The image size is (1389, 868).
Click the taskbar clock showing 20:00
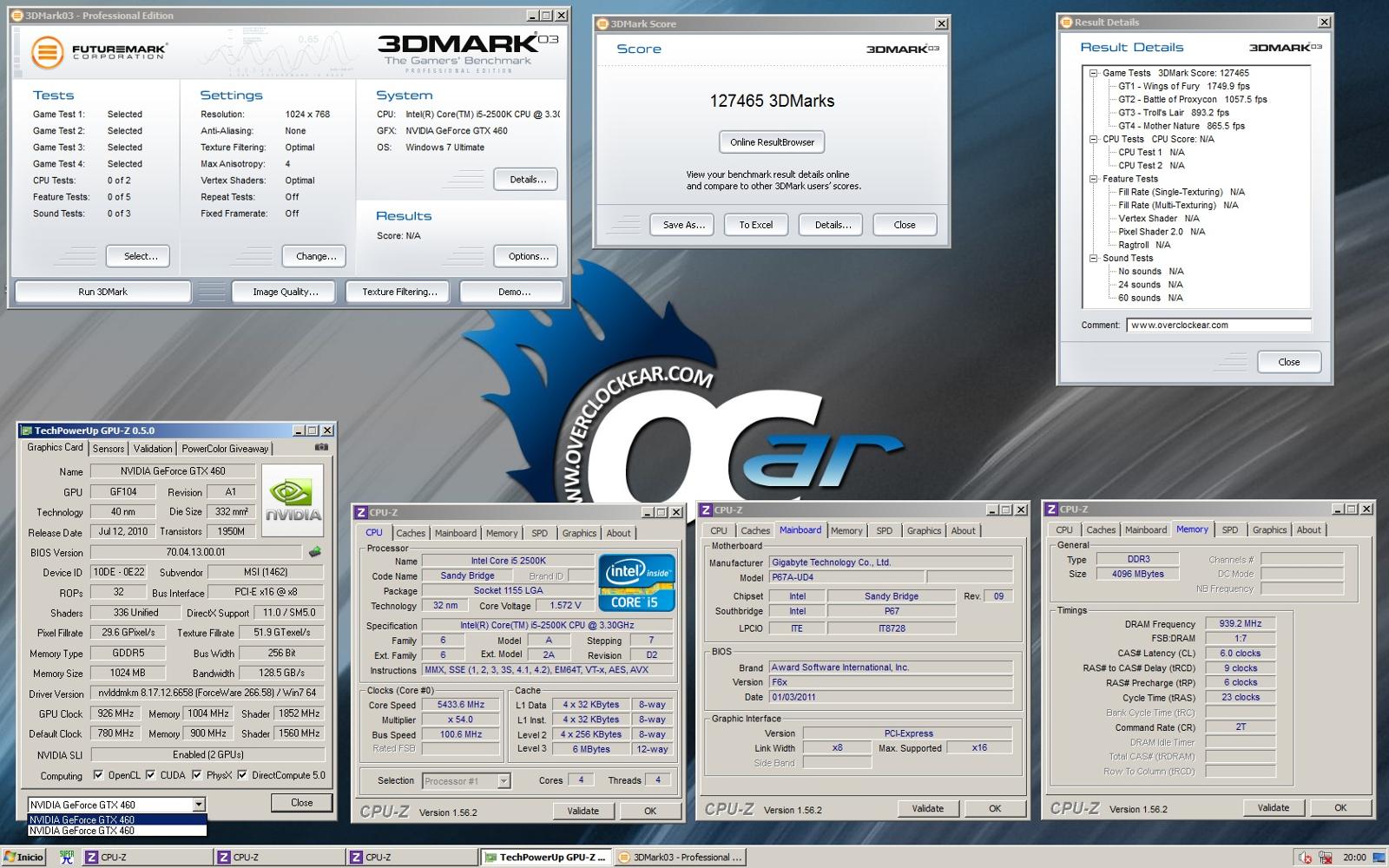1354,858
